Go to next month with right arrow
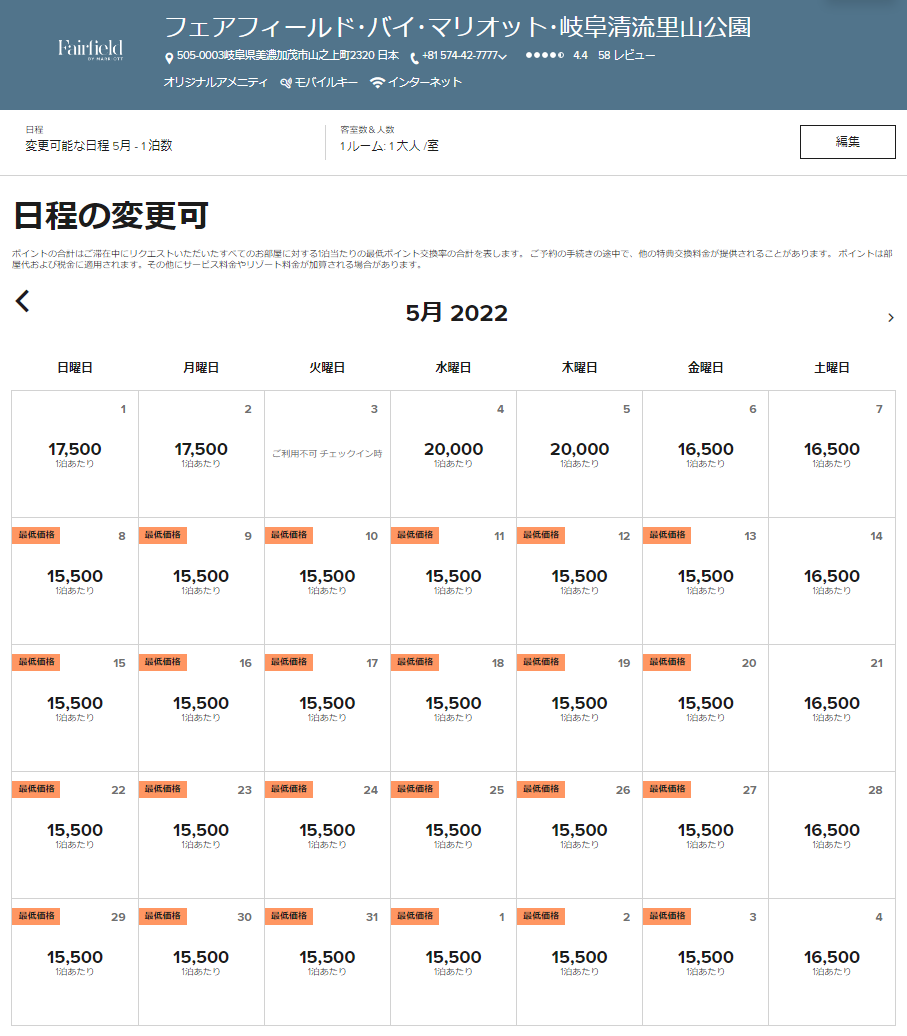The image size is (907, 1036). tap(890, 318)
